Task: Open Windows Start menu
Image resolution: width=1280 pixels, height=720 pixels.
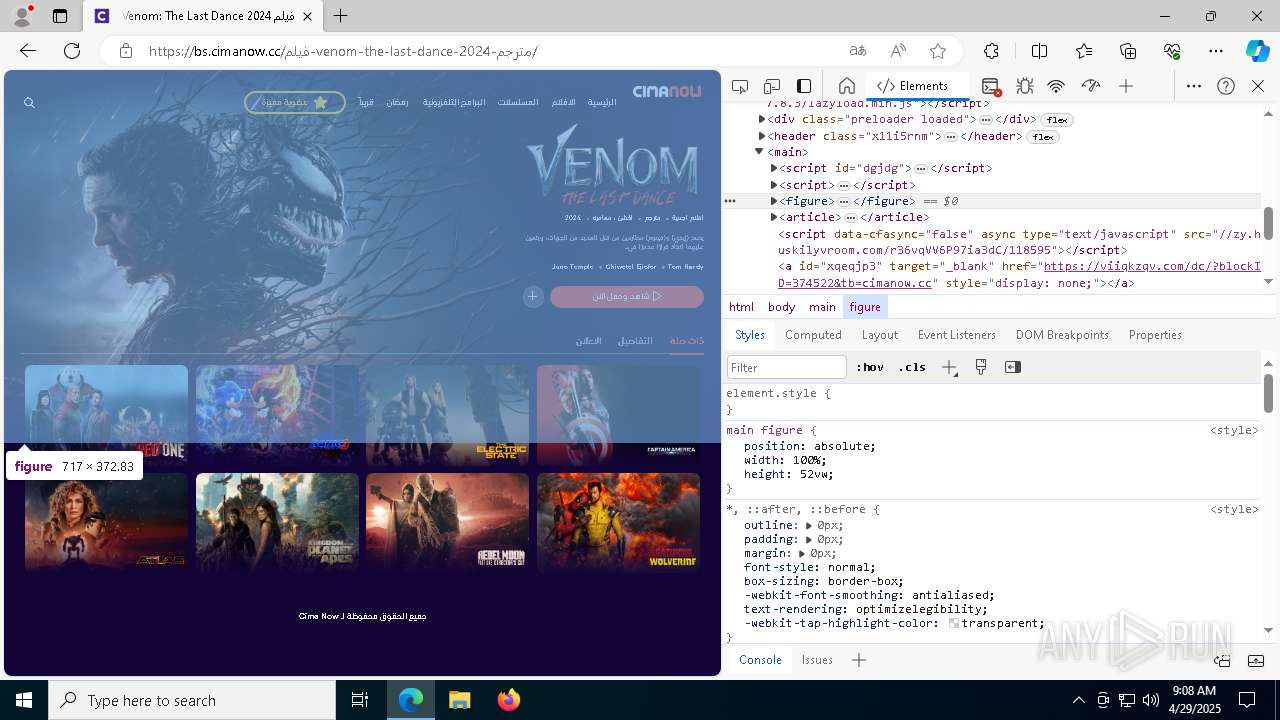Action: (24, 700)
